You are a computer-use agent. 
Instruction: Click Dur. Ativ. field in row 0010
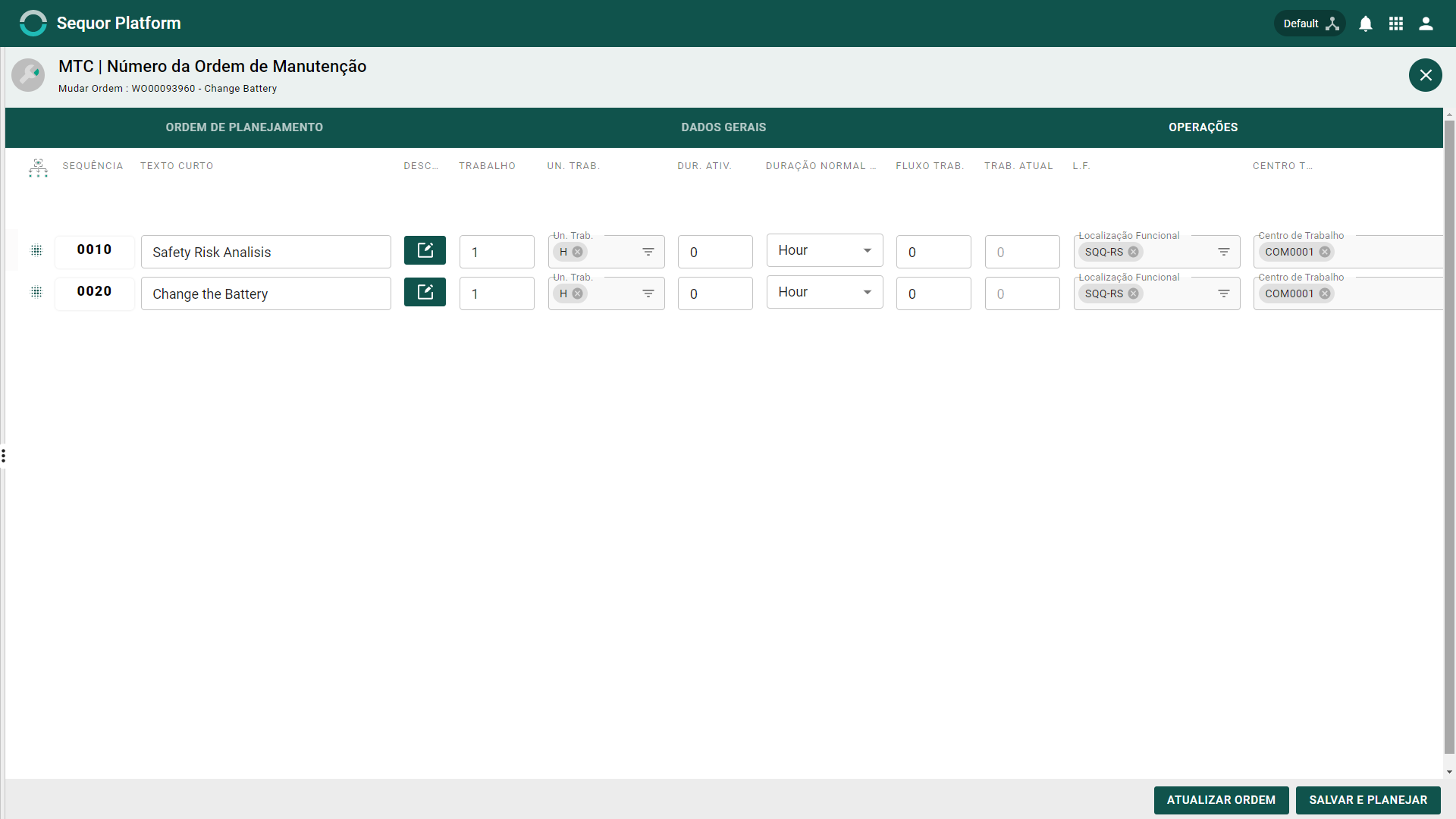pyautogui.click(x=715, y=252)
